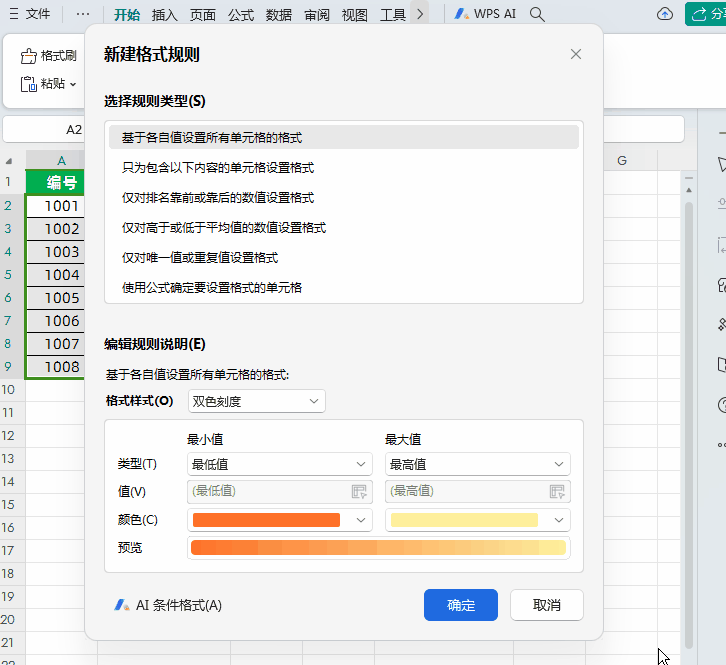Select rule 使用公式确定要设置格式的单元格
Image resolution: width=726 pixels, height=665 pixels.
tap(344, 288)
